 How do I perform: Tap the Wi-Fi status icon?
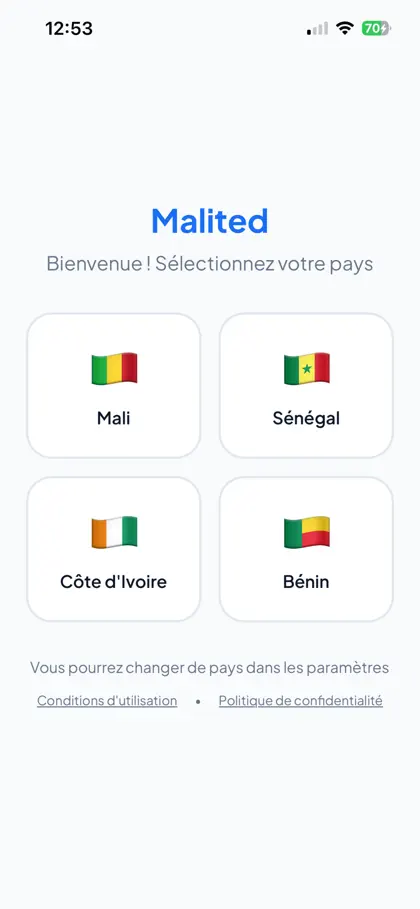[x=346, y=28]
